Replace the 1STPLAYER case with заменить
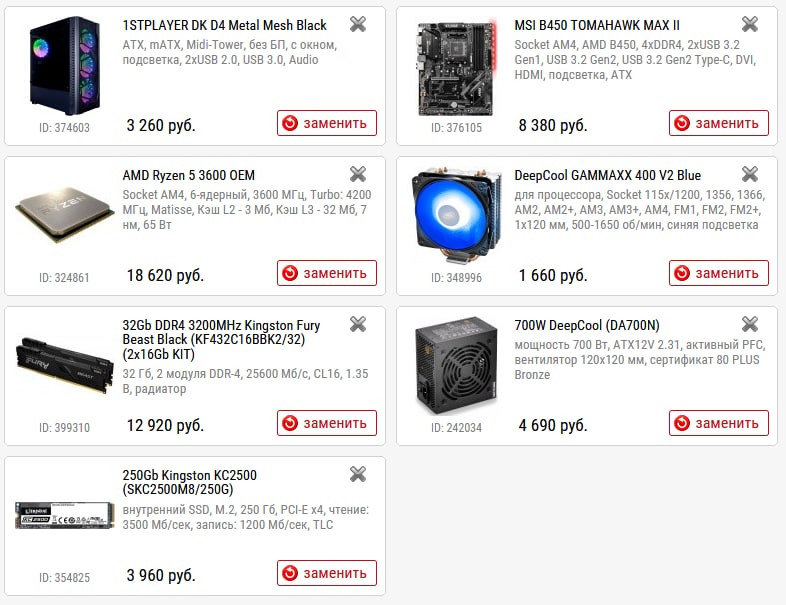786x605 pixels. [x=327, y=123]
